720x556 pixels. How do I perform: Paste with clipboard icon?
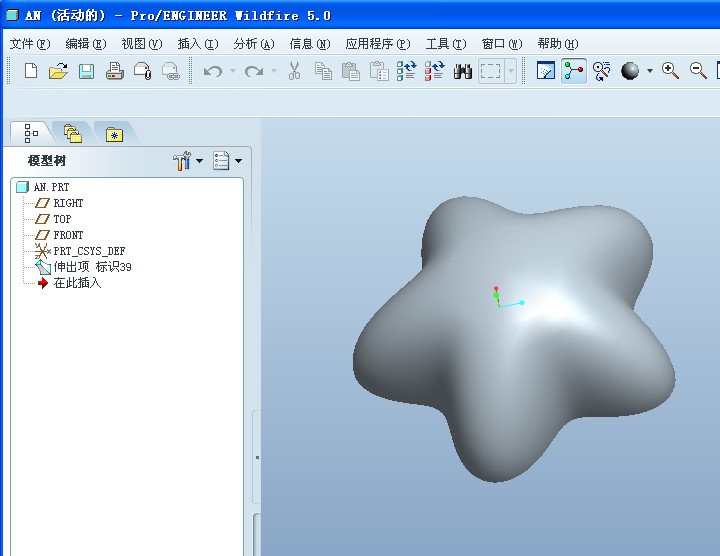coord(351,71)
